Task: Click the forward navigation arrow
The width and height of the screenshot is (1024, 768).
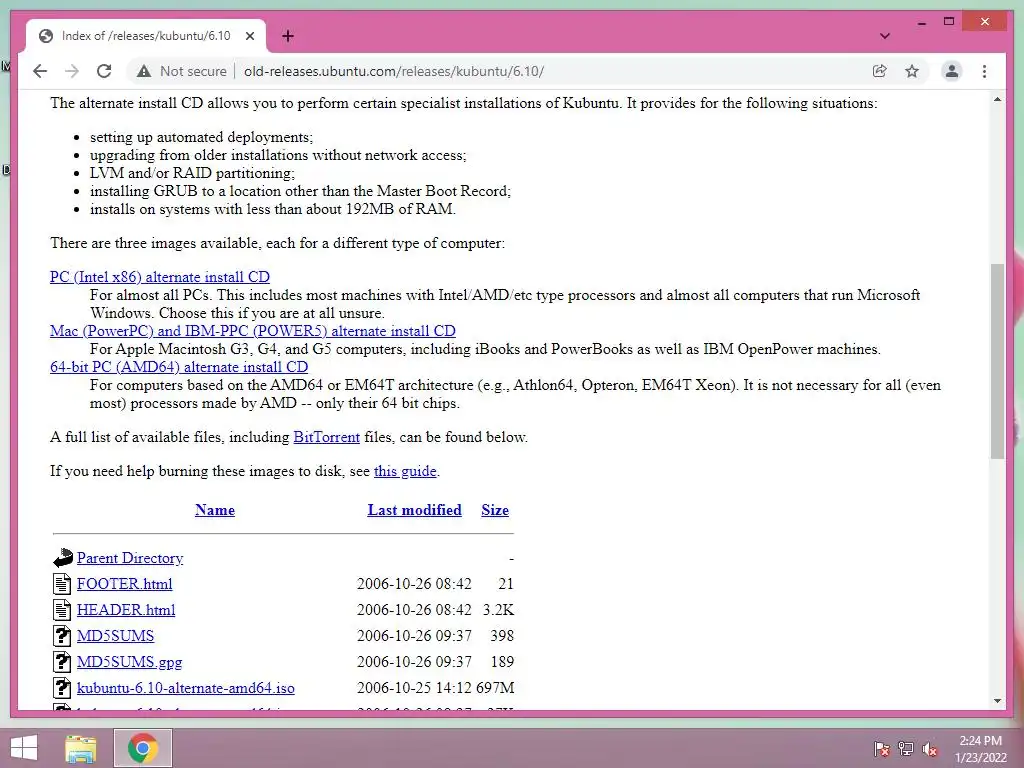Action: (72, 71)
